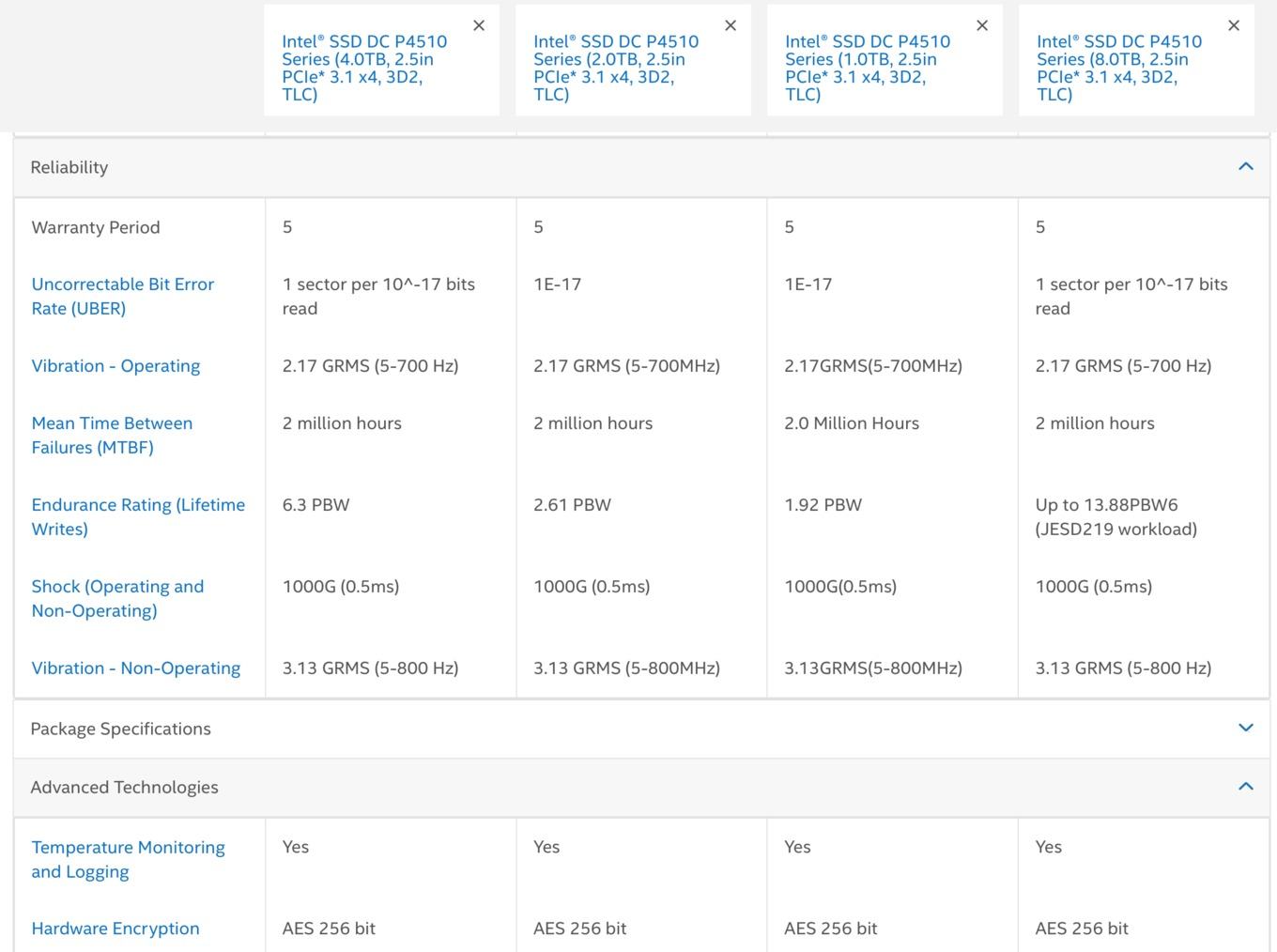This screenshot has width=1277, height=952.
Task: Expand the Package Specifications section chevron
Action: (1246, 728)
